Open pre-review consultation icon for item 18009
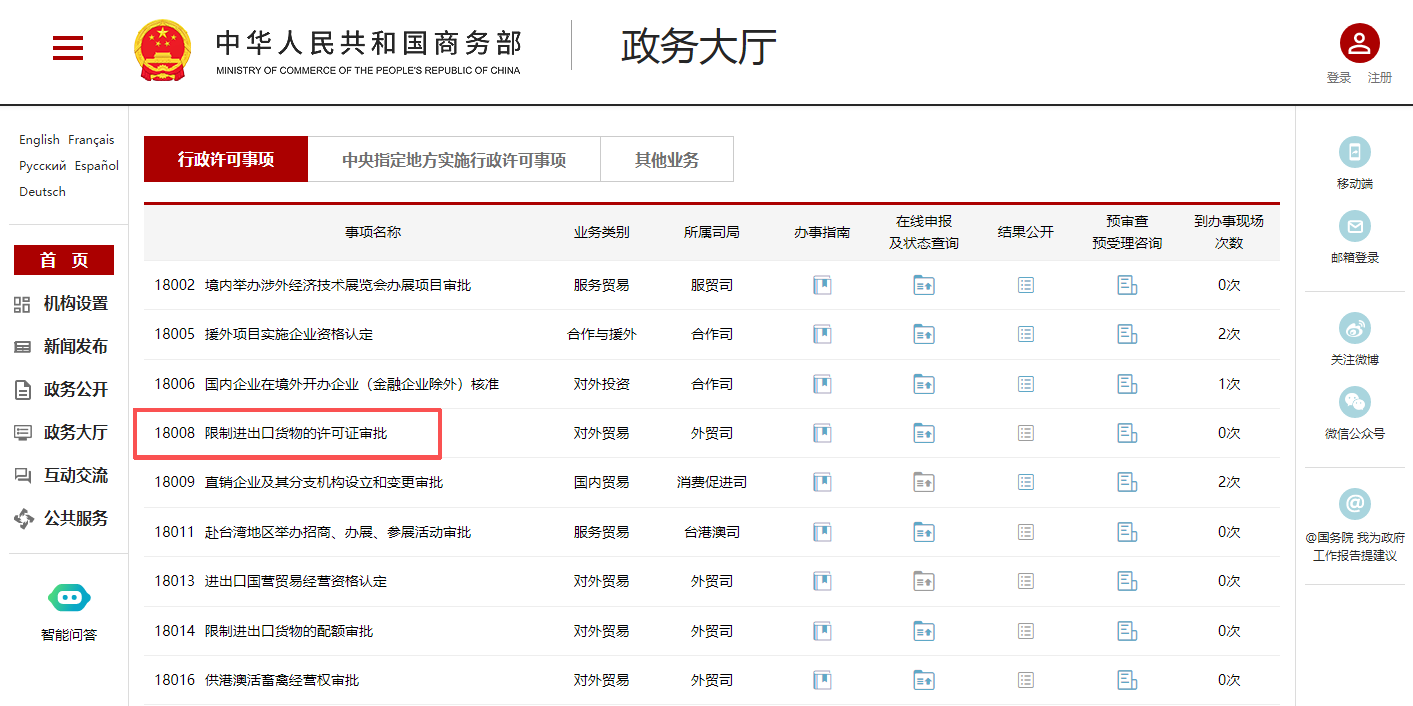This screenshot has height=706, width=1413. tap(1127, 482)
